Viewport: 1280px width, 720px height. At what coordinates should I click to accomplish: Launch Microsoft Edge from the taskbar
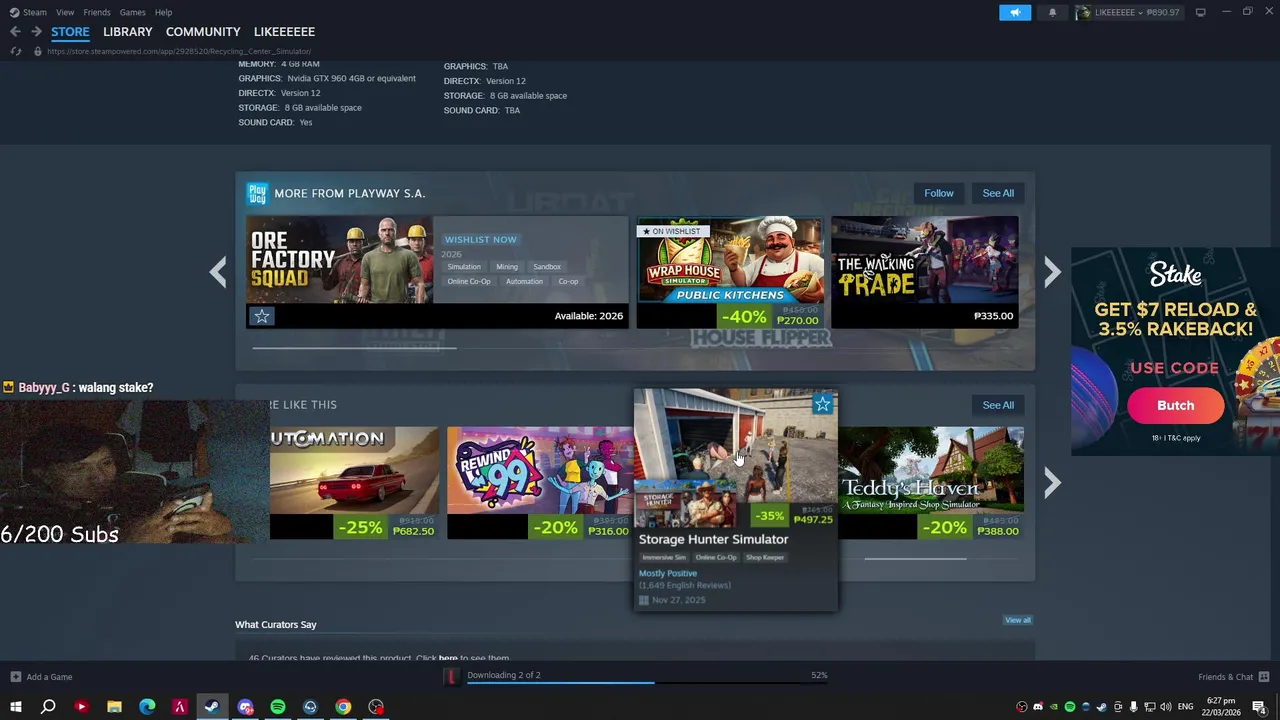coord(147,707)
